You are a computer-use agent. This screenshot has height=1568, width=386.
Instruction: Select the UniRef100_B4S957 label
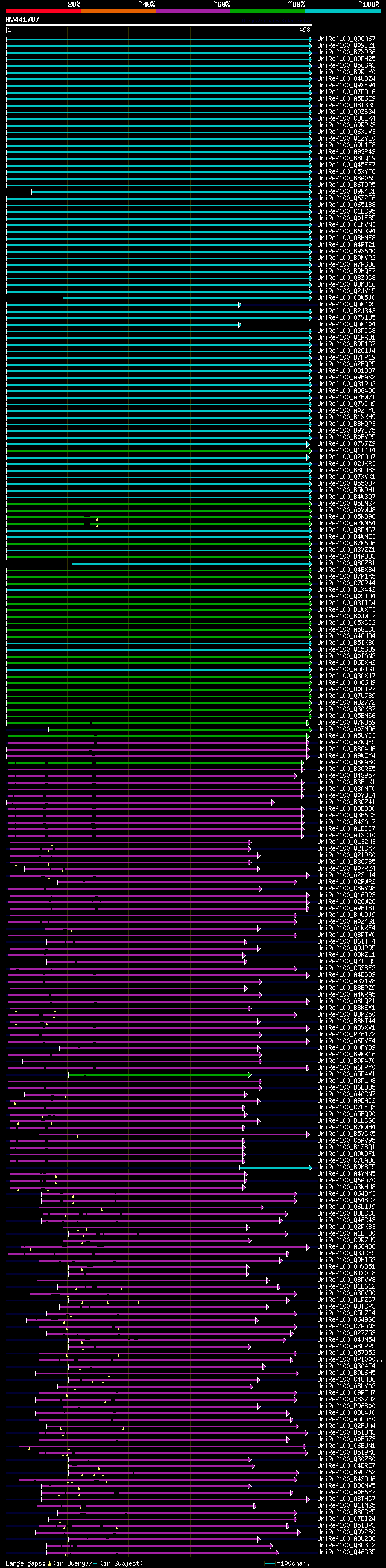(346, 776)
